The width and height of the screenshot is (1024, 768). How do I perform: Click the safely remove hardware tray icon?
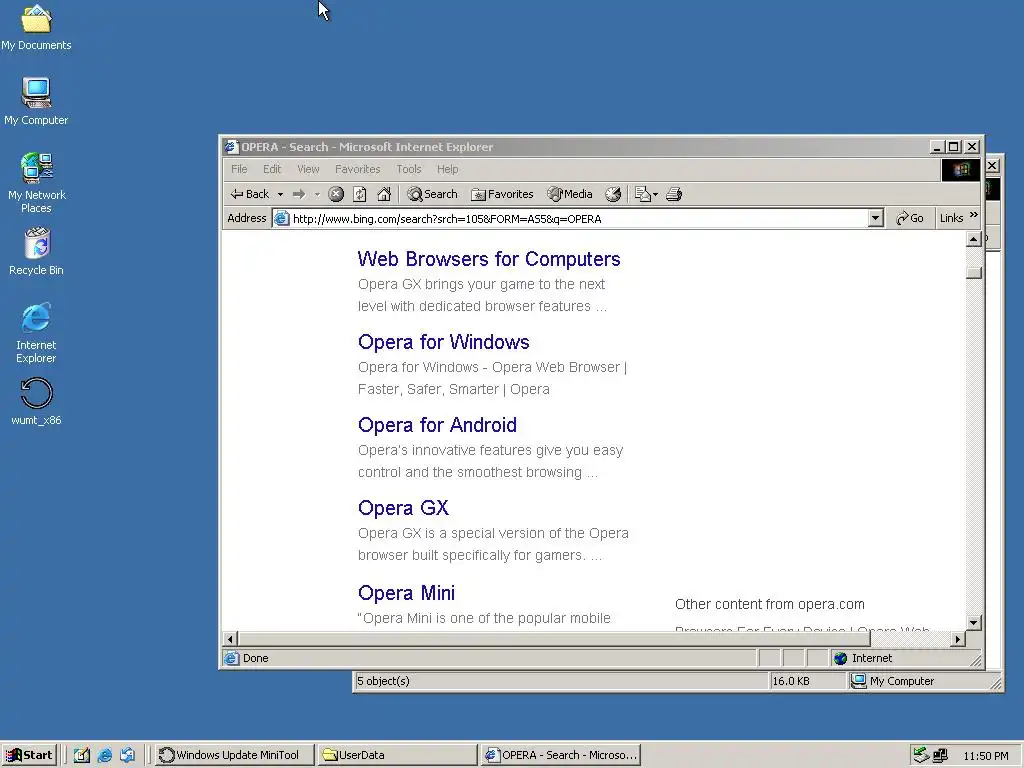pyautogui.click(x=921, y=756)
